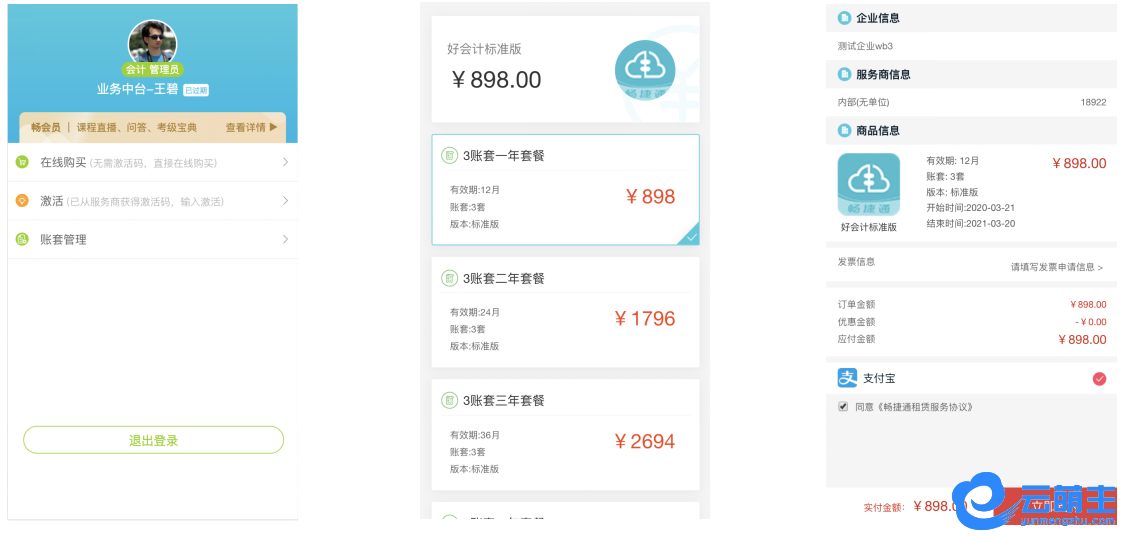The height and width of the screenshot is (536, 1126).
Task: Open 查看详情 in the 畅会员 banner
Action: [251, 128]
